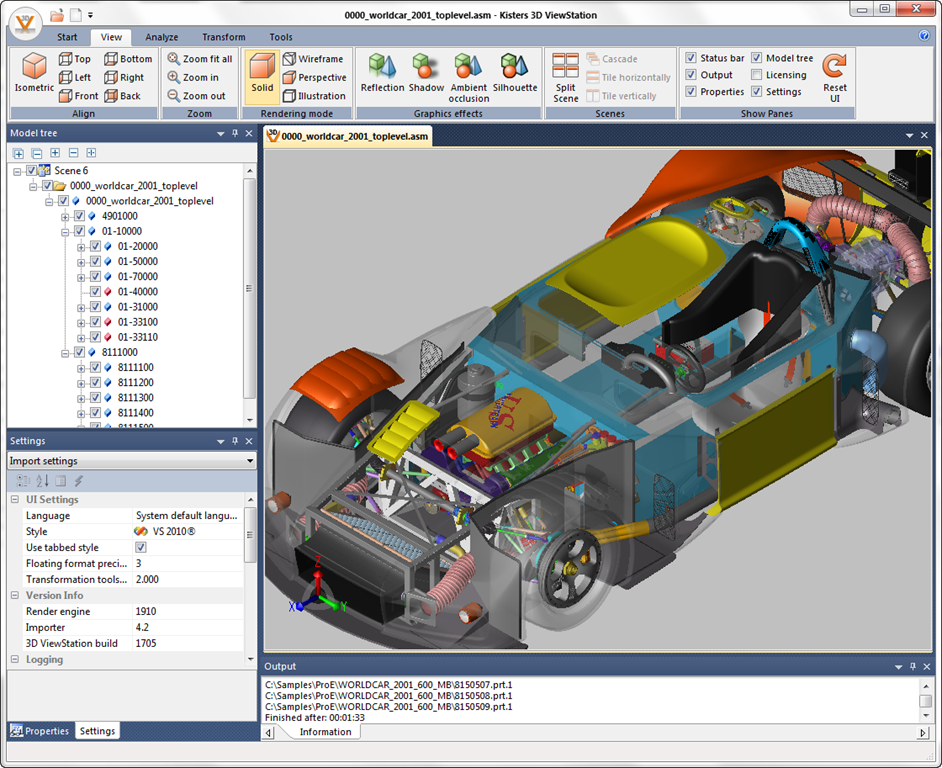Enable the Shadow graphics effect
The height and width of the screenshot is (768, 942).
pos(426,73)
